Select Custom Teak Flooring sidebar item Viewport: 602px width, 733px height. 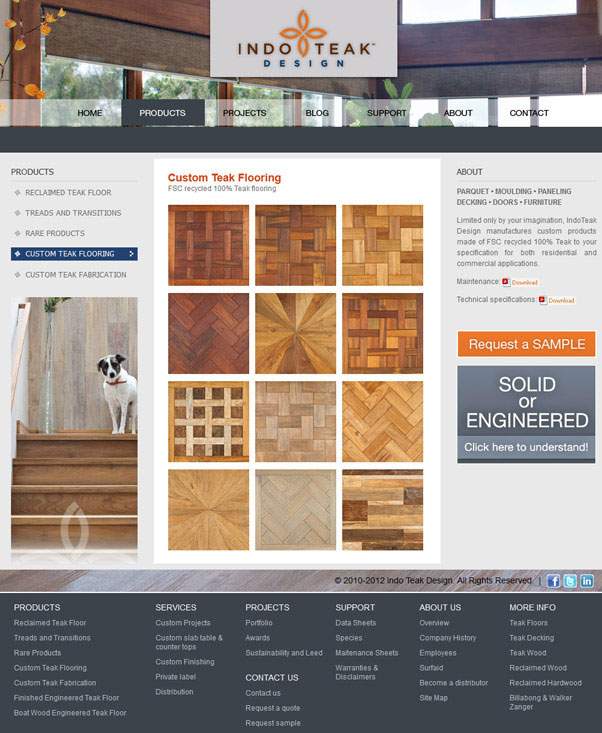pyautogui.click(x=74, y=254)
